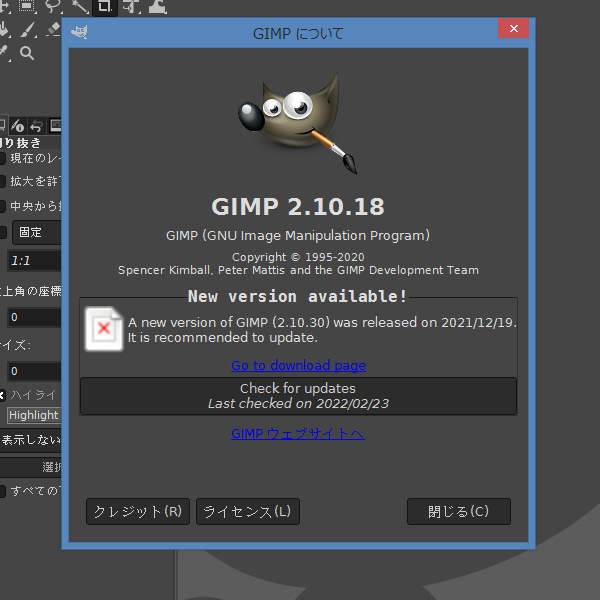Toggle the checkbox beside the 固定 dropdown
Image resolution: width=600 pixels, height=600 pixels.
coord(2,232)
